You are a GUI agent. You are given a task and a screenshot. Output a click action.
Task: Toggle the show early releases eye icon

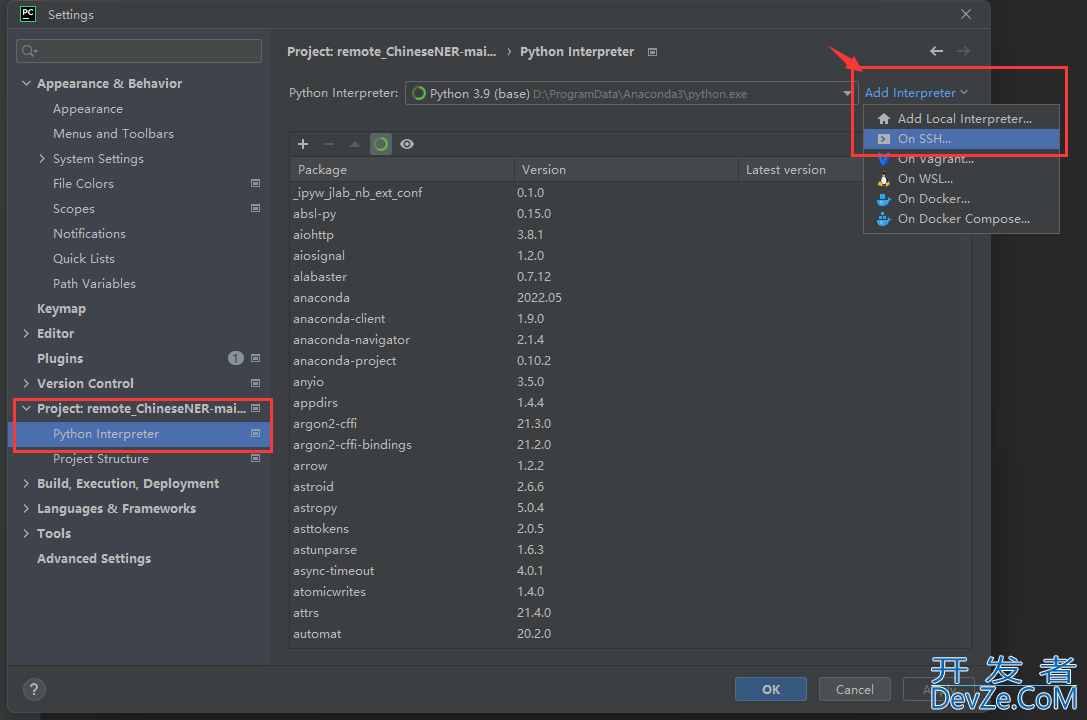tap(407, 144)
